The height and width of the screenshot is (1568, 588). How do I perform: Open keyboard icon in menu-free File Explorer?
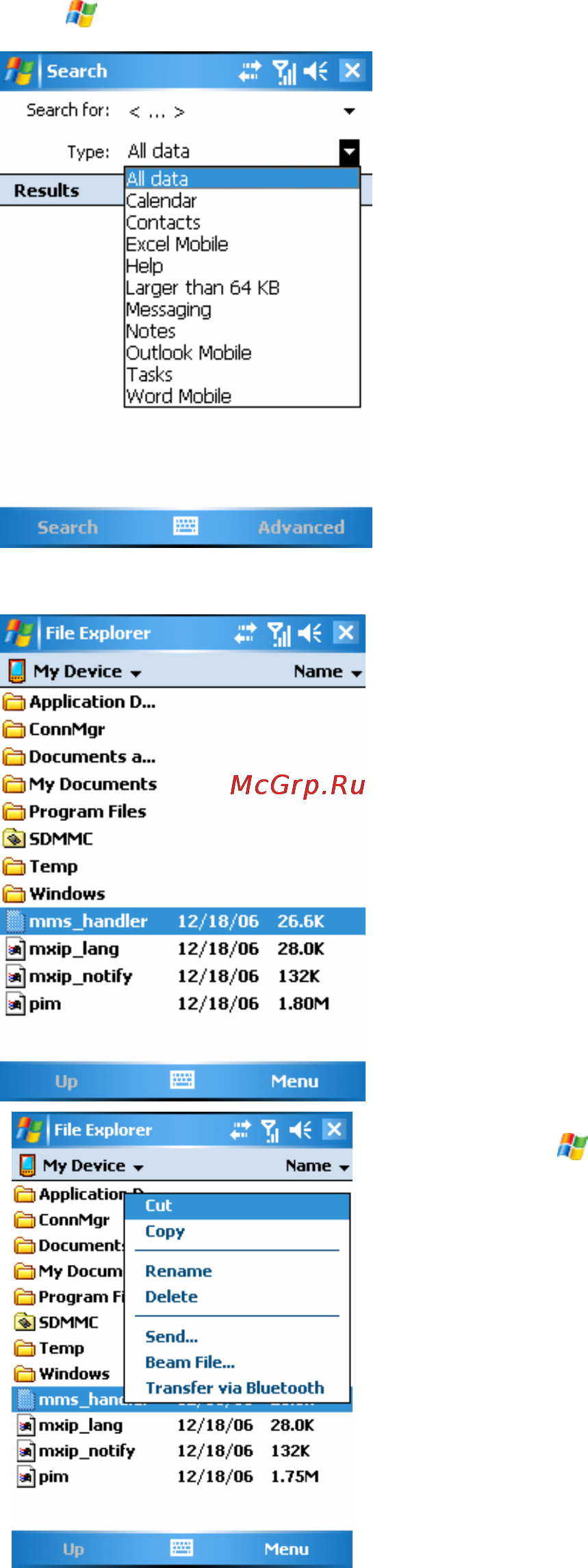[182, 1080]
